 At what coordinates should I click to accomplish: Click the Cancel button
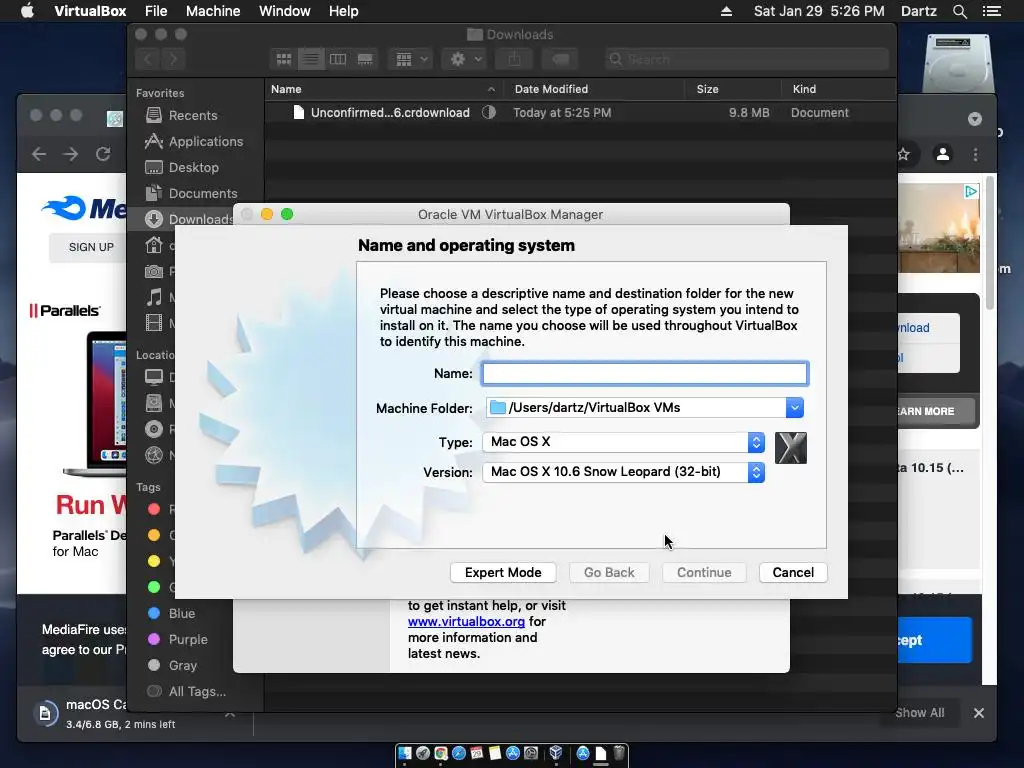(793, 573)
